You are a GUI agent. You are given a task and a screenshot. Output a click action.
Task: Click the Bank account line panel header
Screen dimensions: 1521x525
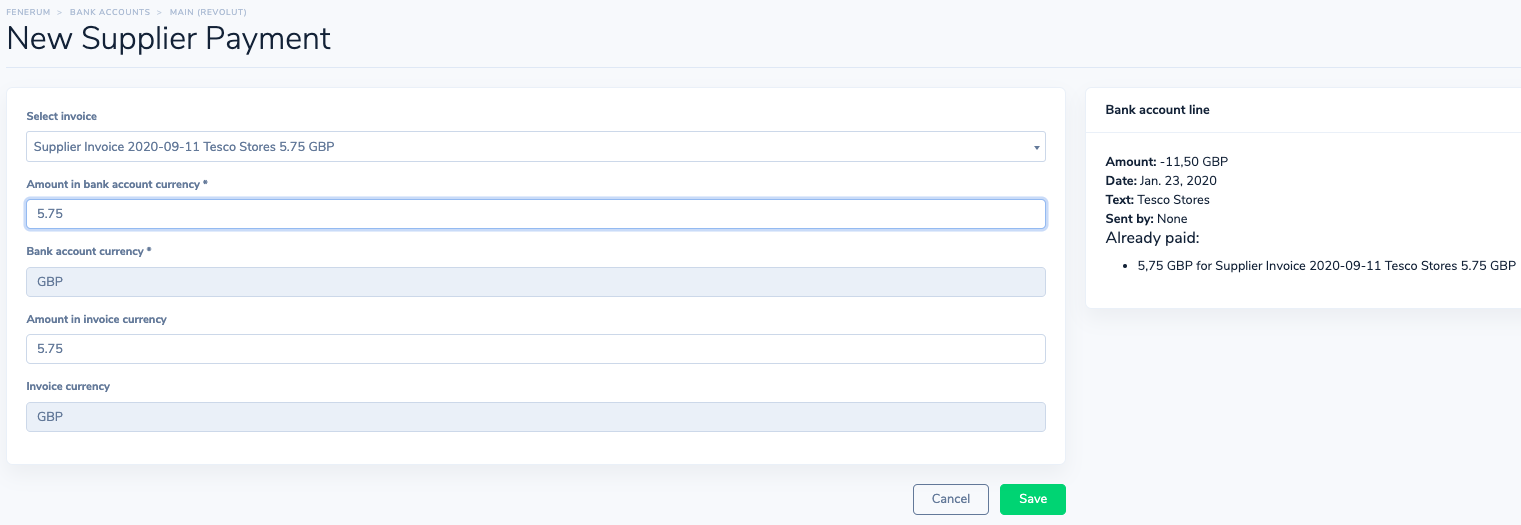1158,110
